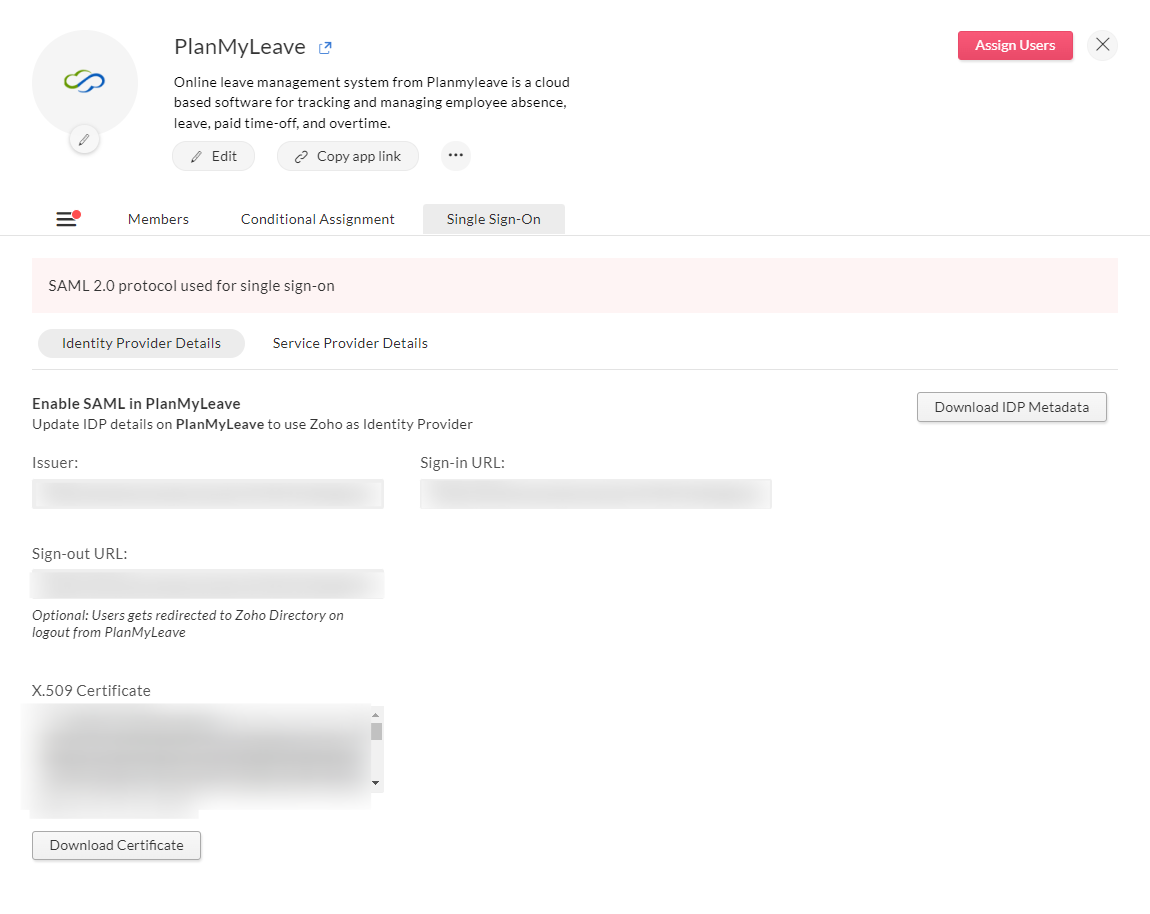Image resolution: width=1150 pixels, height=914 pixels.
Task: Click certificate scrollbar up arrow
Action: click(376, 714)
